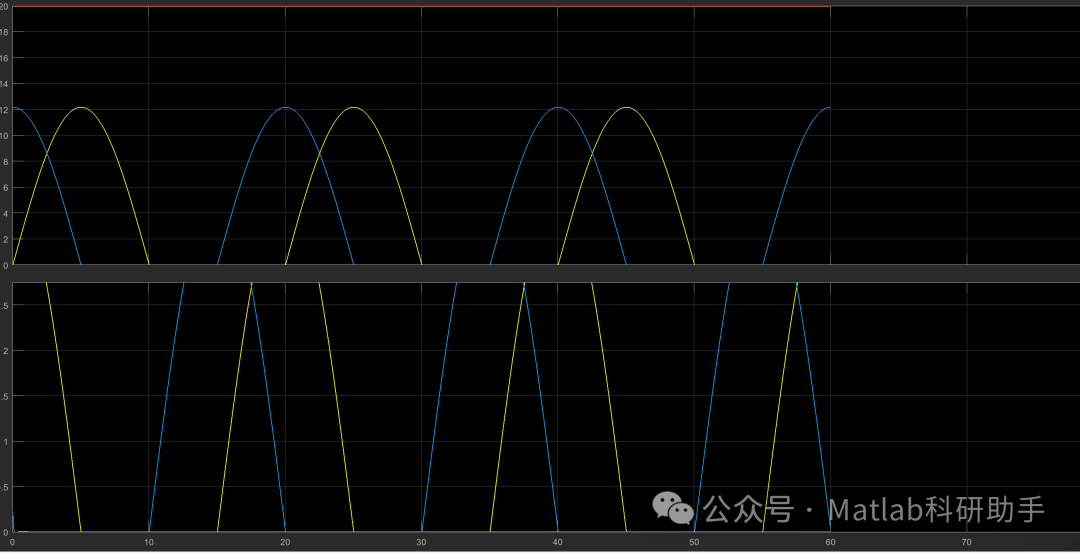Click the "6" y-axis label of upper plot
This screenshot has width=1080, height=553.
[4, 187]
